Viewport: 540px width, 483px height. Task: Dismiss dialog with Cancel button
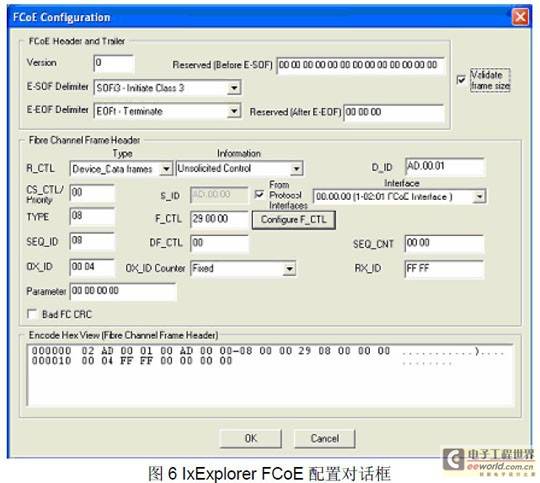pyautogui.click(x=324, y=438)
